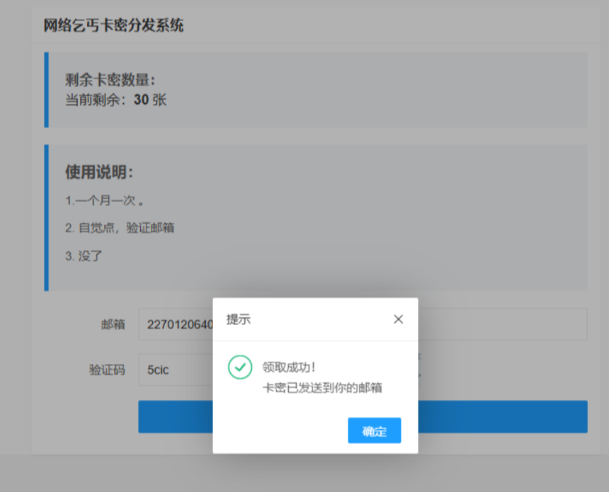Image resolution: width=609 pixels, height=492 pixels.
Task: Click the 当前剩余 30 张 count text
Action: click(116, 99)
